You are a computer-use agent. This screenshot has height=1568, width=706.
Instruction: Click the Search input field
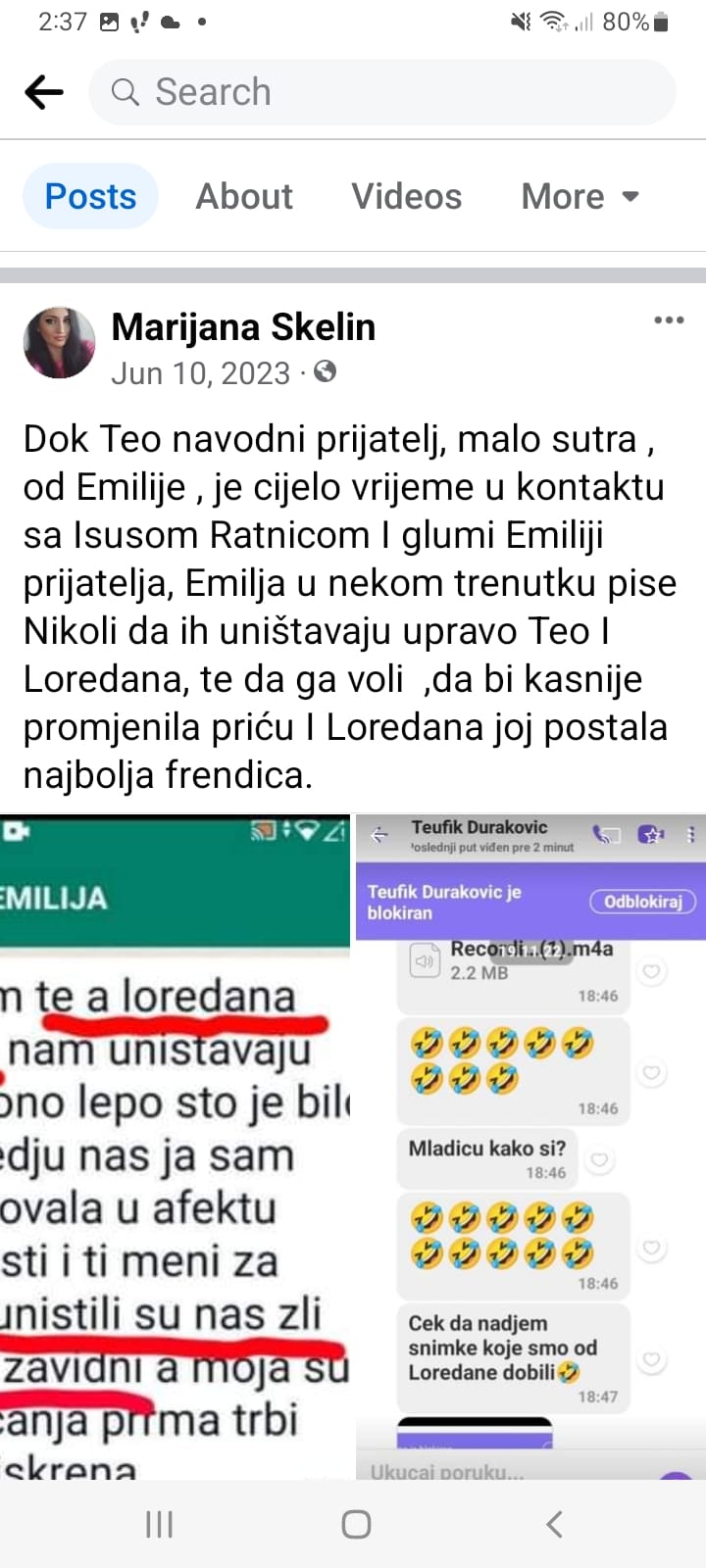tap(382, 92)
